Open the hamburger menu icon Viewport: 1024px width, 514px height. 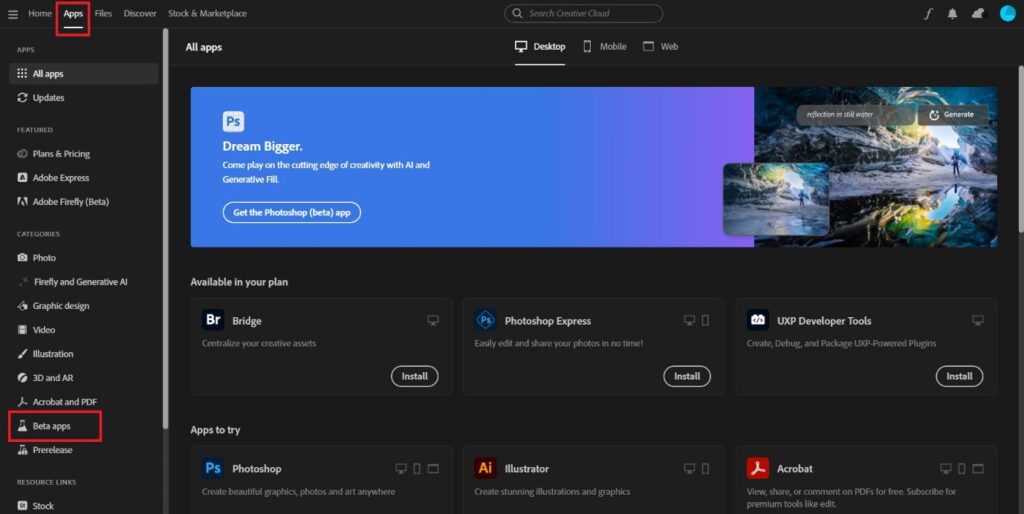13,14
